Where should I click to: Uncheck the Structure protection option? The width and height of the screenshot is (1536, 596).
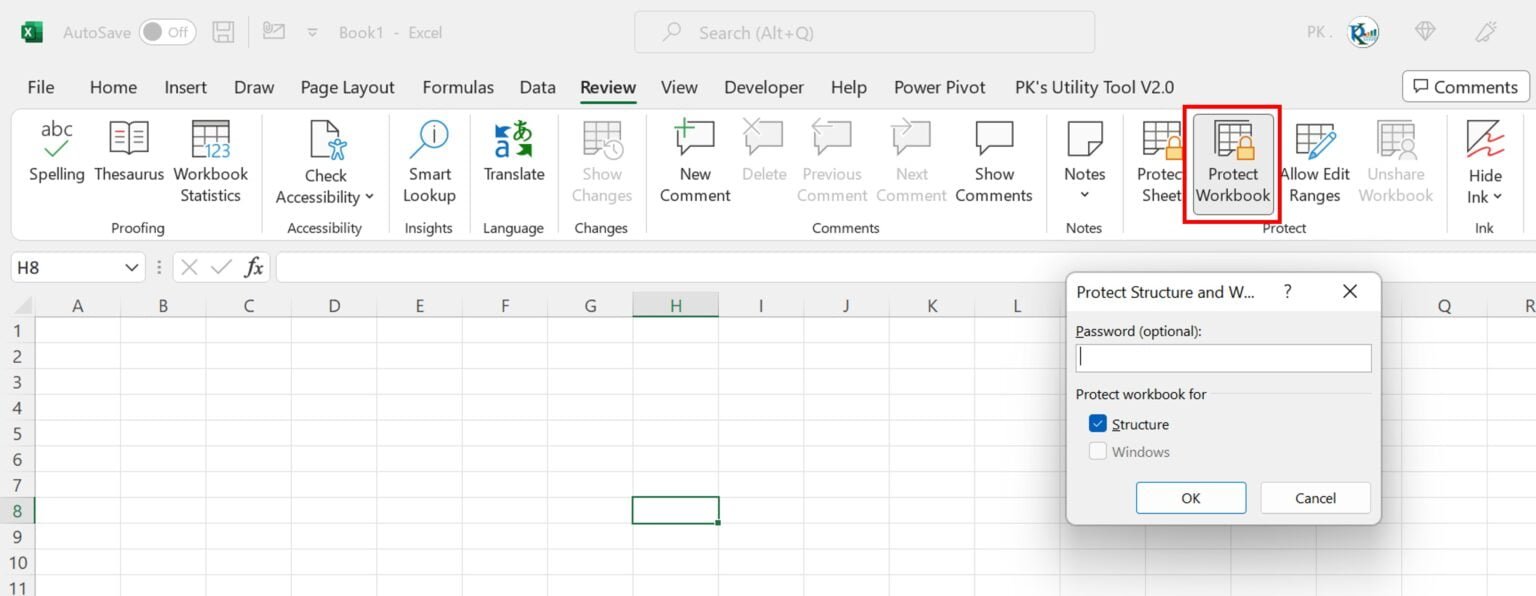pos(1097,423)
